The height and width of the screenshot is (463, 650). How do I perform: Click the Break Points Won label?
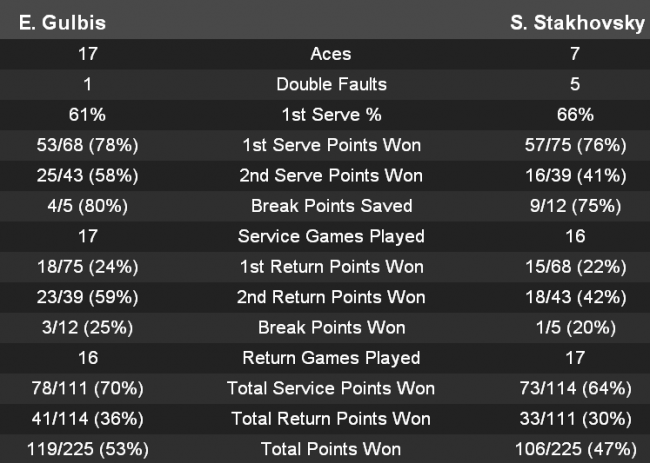click(x=331, y=328)
